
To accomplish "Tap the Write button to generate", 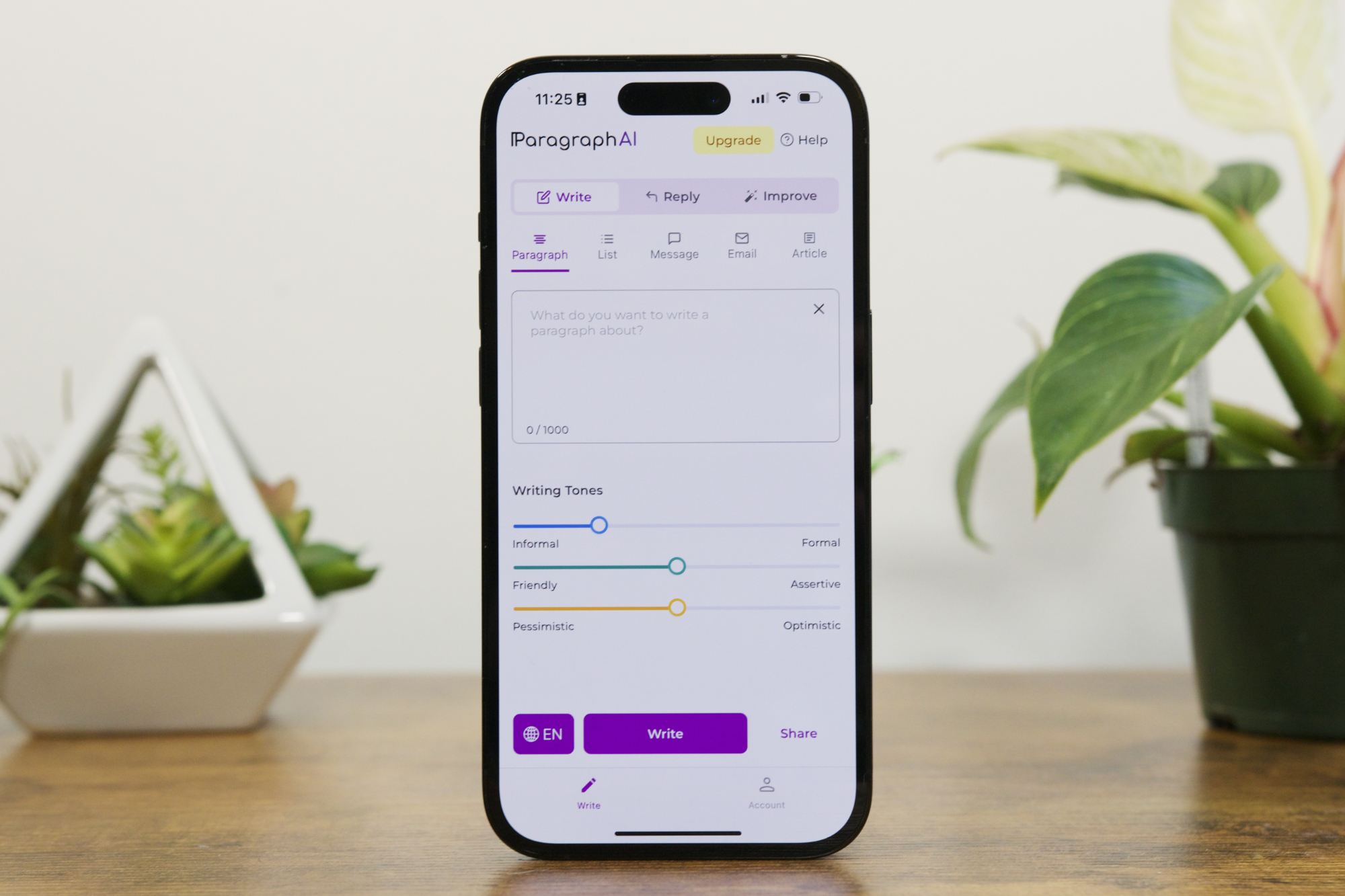I will tap(664, 733).
